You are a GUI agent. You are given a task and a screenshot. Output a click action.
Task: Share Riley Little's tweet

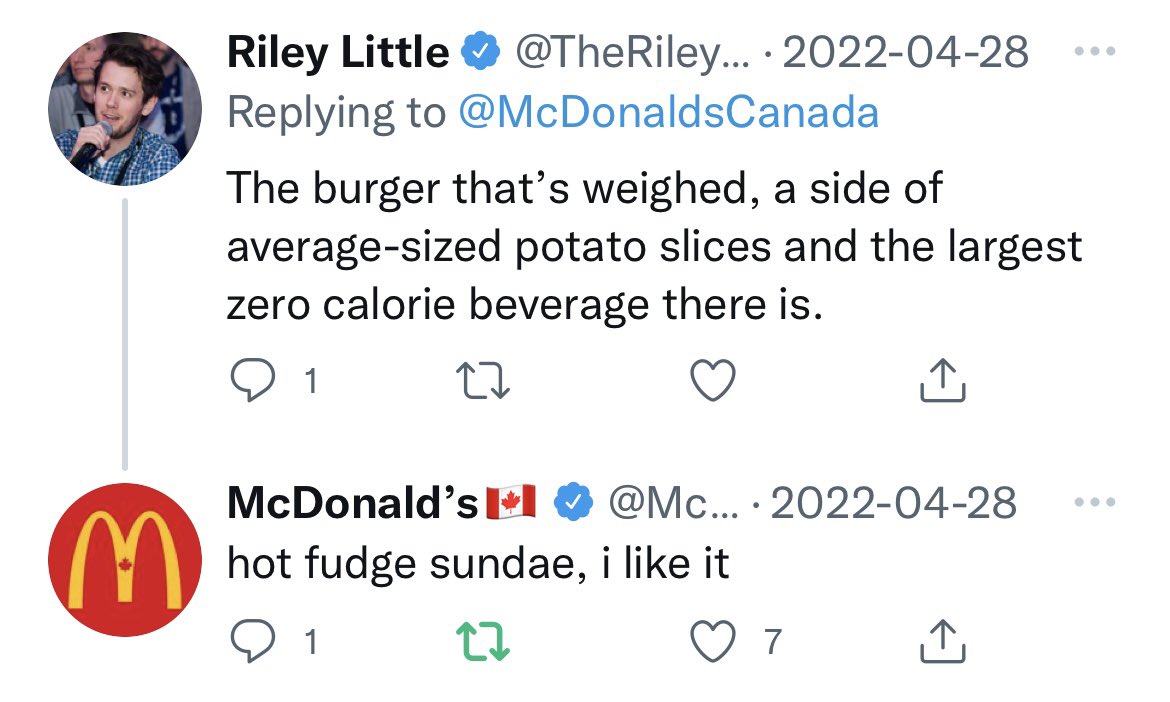click(x=942, y=380)
